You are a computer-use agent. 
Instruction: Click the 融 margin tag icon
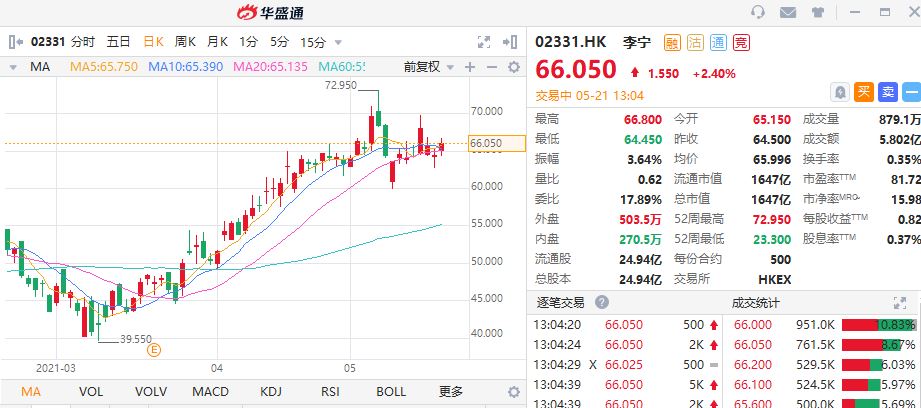(672, 42)
